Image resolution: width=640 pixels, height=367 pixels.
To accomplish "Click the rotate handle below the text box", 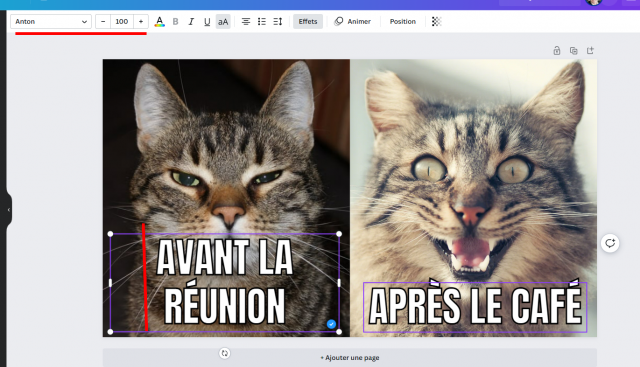I will [x=224, y=353].
